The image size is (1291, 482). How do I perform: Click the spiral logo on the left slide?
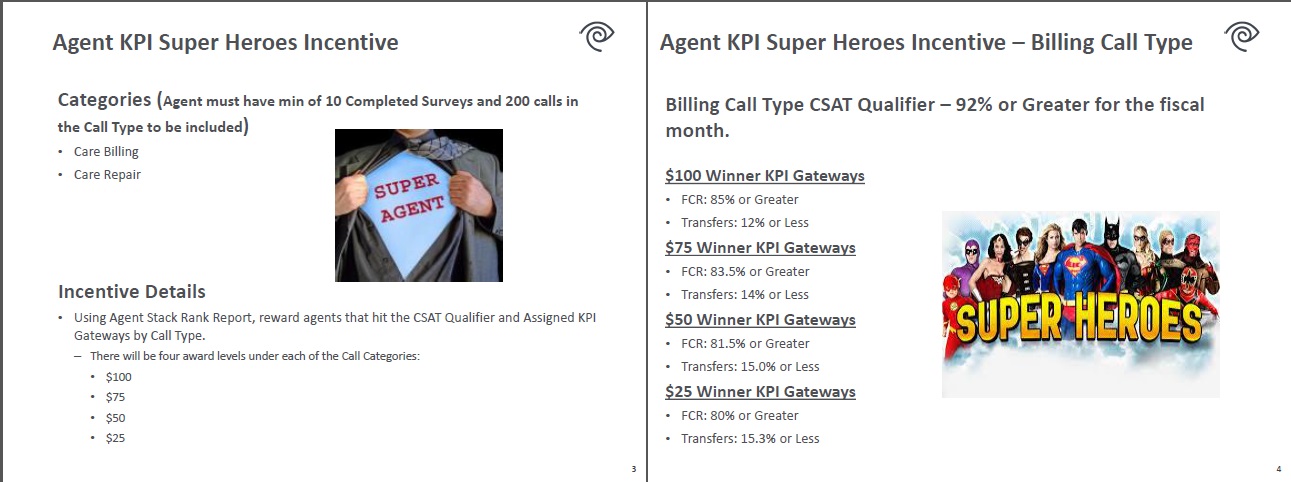(x=599, y=37)
